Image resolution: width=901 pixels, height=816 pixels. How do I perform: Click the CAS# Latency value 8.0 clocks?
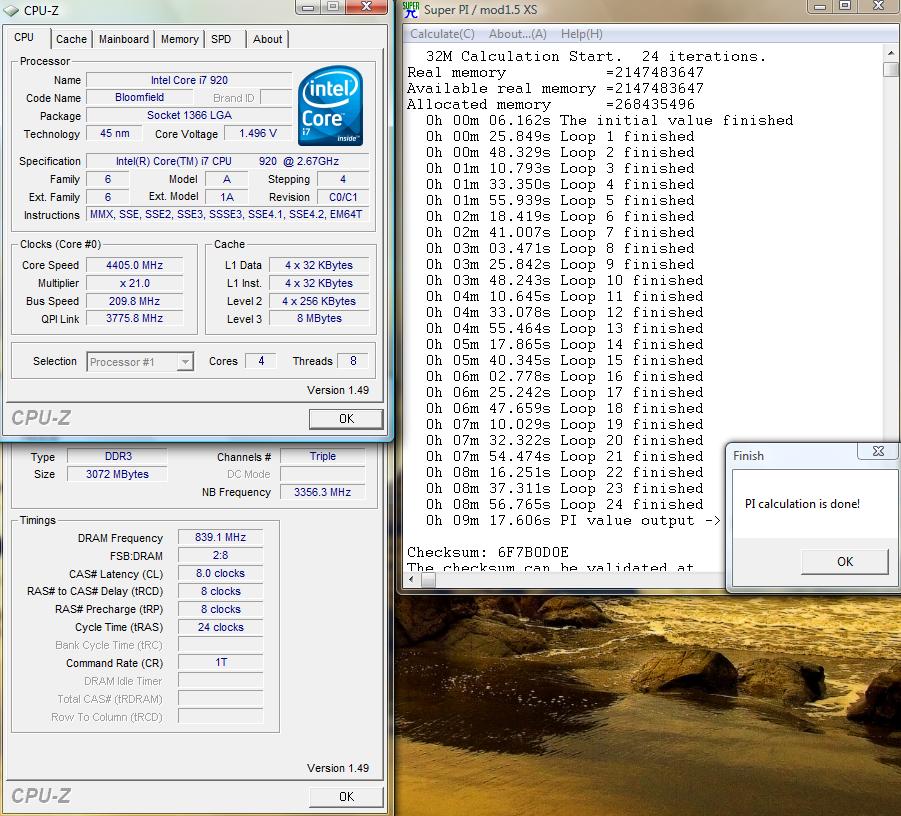tap(221, 573)
